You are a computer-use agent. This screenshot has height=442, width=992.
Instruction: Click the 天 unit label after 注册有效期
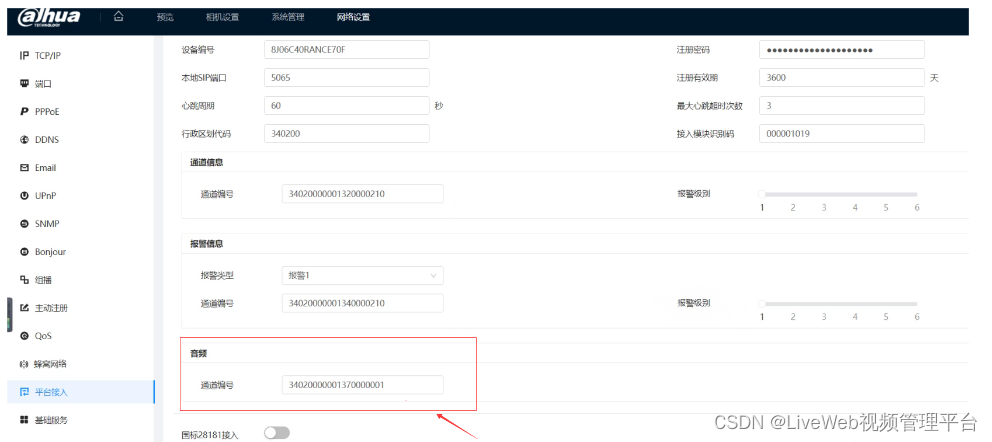point(934,78)
